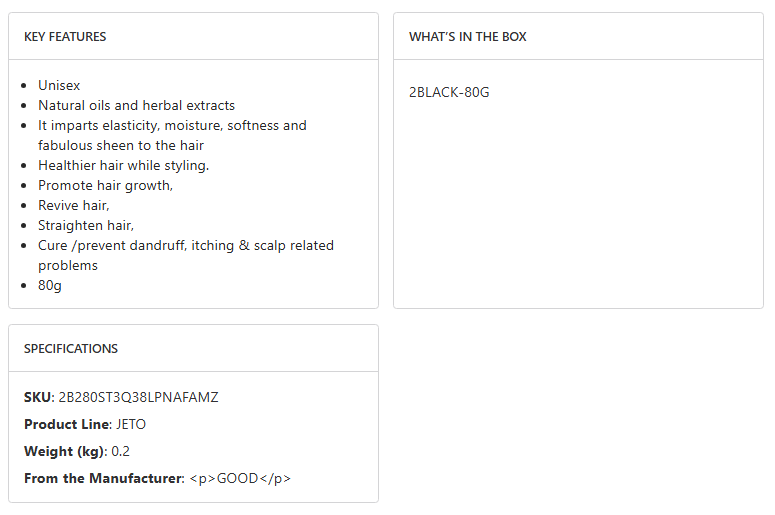Select the Revive hair bullet item
The width and height of the screenshot is (775, 515).
pyautogui.click(x=73, y=205)
